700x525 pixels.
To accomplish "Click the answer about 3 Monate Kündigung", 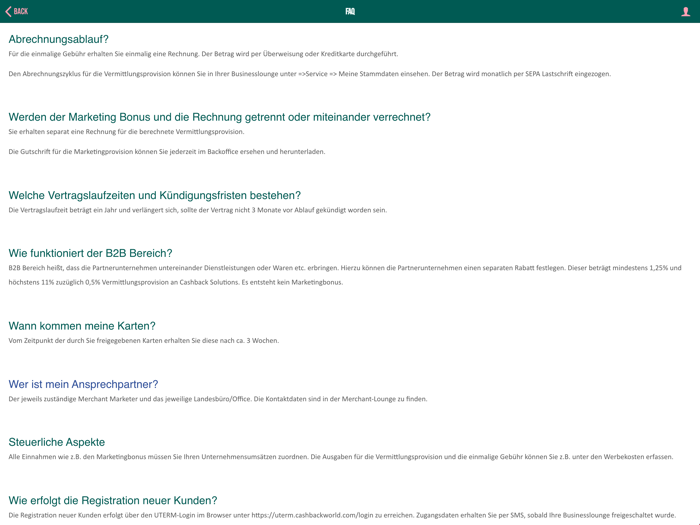I will click(197, 210).
